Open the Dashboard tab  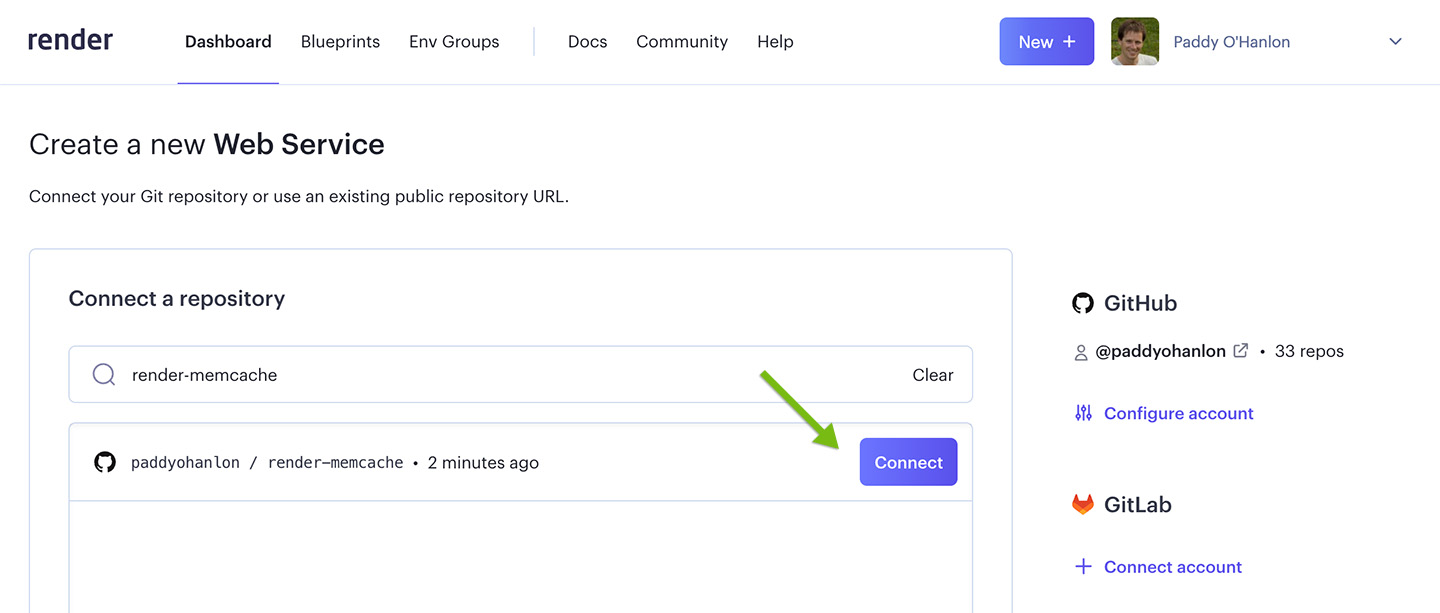(228, 42)
